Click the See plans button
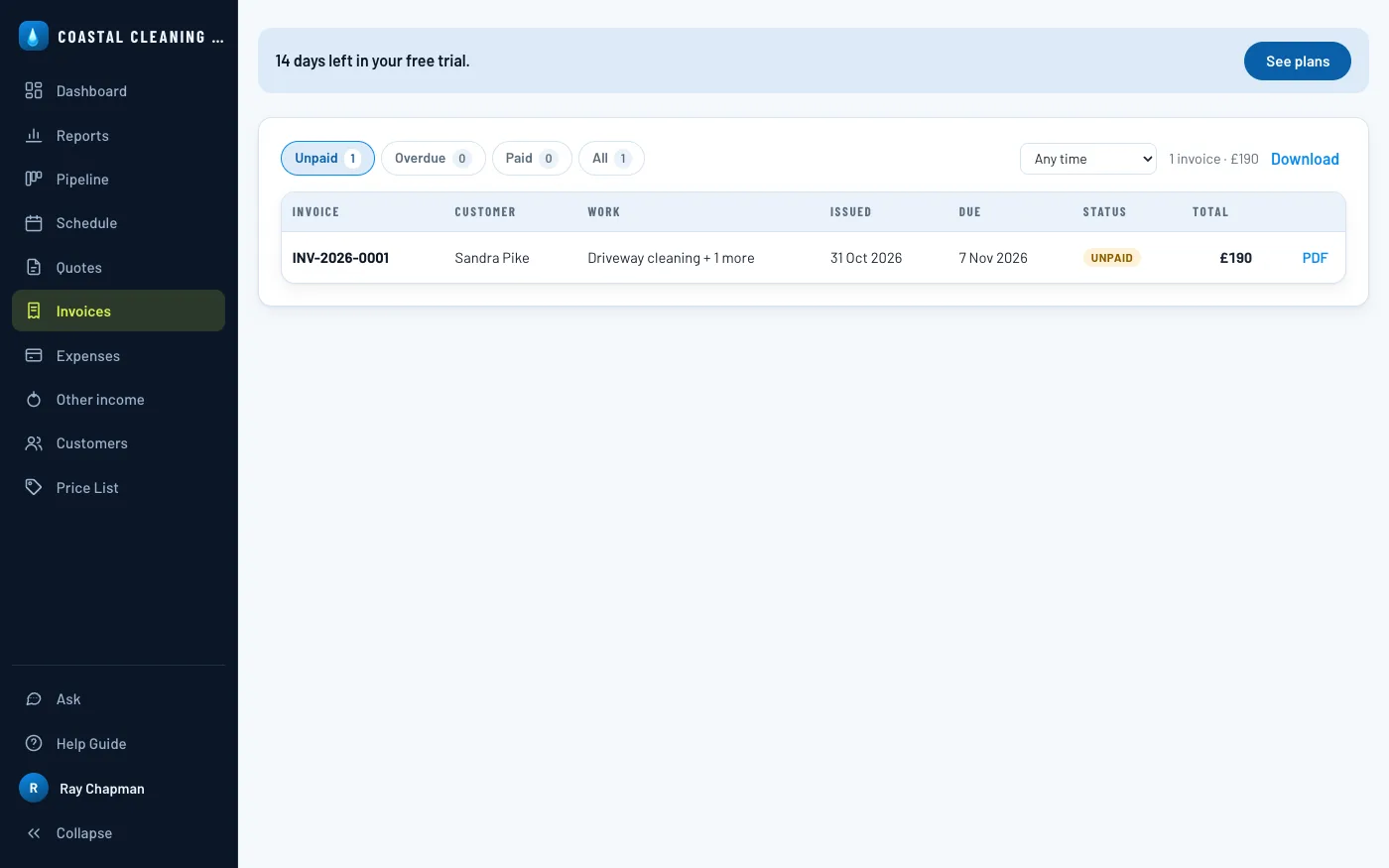Image resolution: width=1389 pixels, height=868 pixels. tap(1298, 61)
